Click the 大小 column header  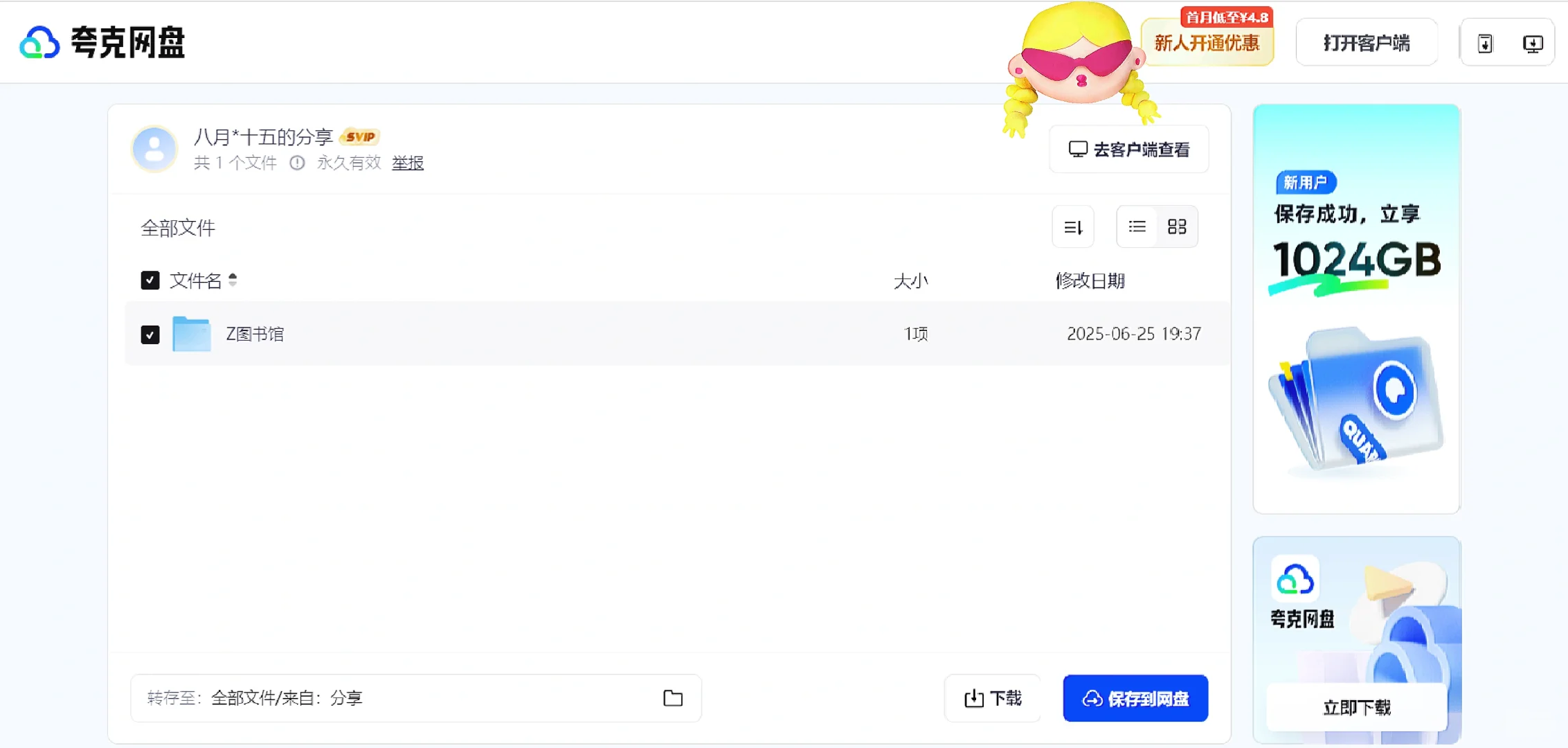click(911, 280)
